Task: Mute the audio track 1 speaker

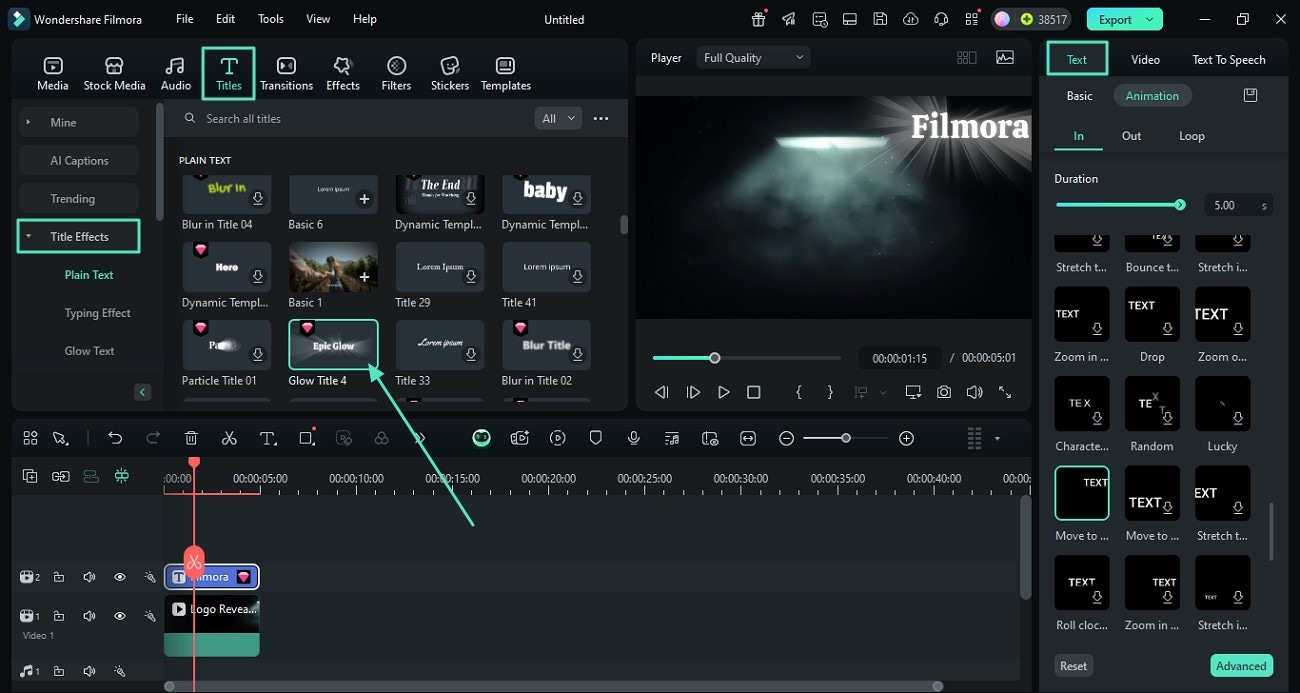Action: click(89, 671)
